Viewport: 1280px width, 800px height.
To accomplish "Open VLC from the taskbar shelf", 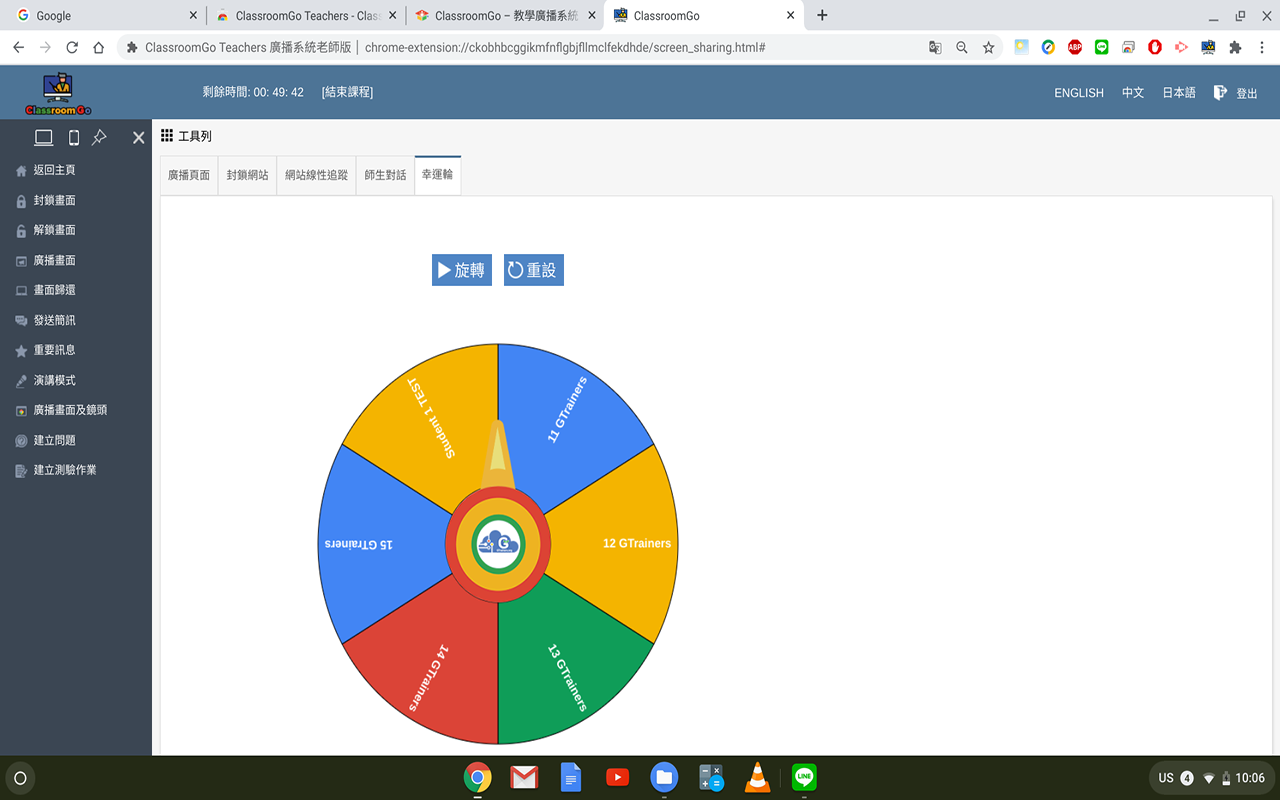I will pyautogui.click(x=758, y=777).
